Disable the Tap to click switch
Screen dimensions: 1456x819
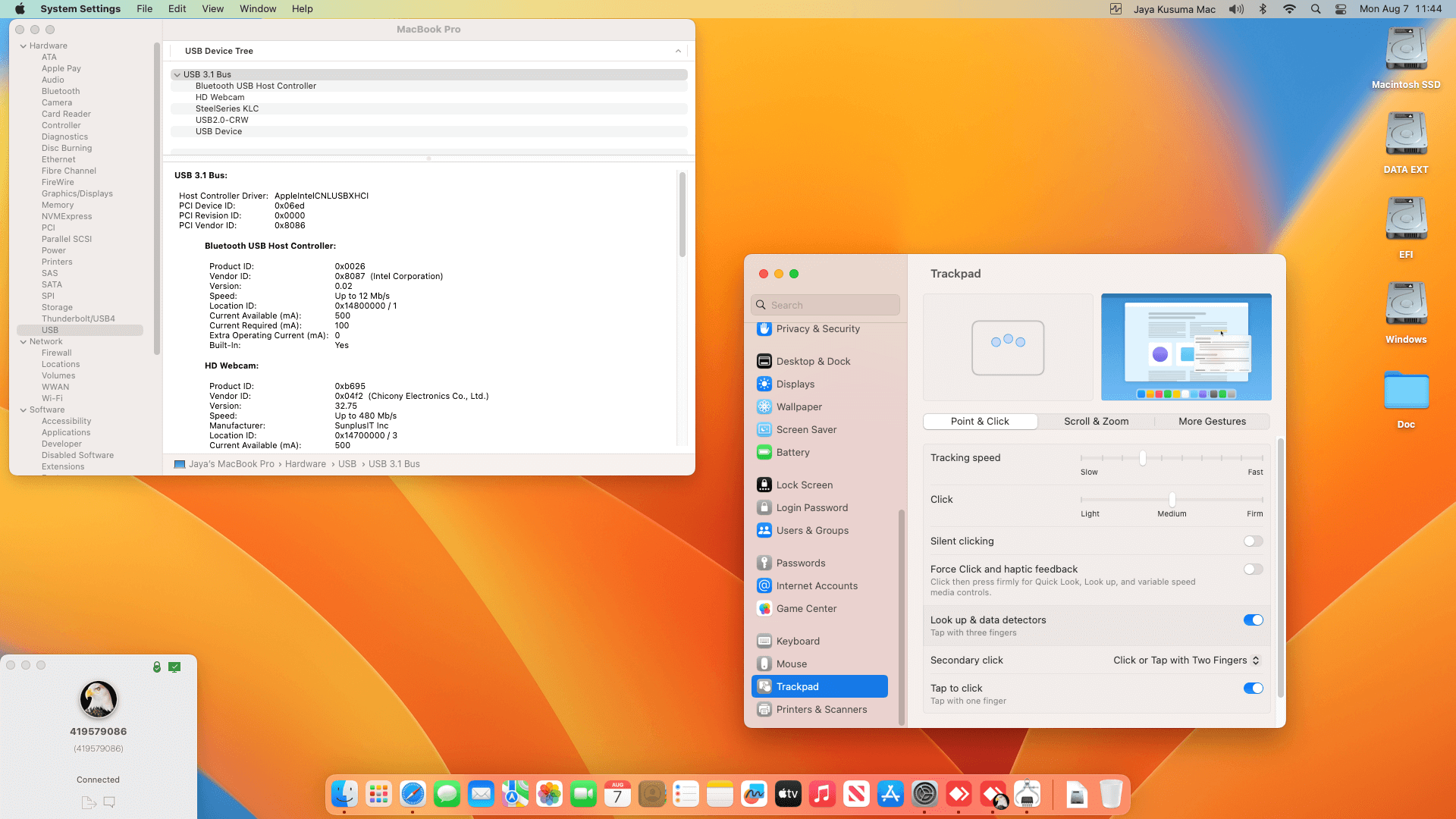pyautogui.click(x=1253, y=688)
